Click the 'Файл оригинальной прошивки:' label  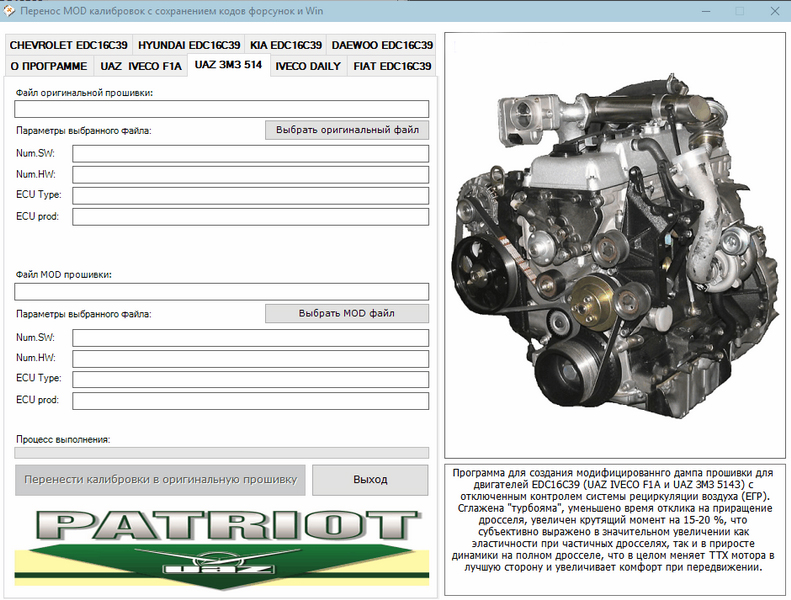pyautogui.click(x=84, y=93)
